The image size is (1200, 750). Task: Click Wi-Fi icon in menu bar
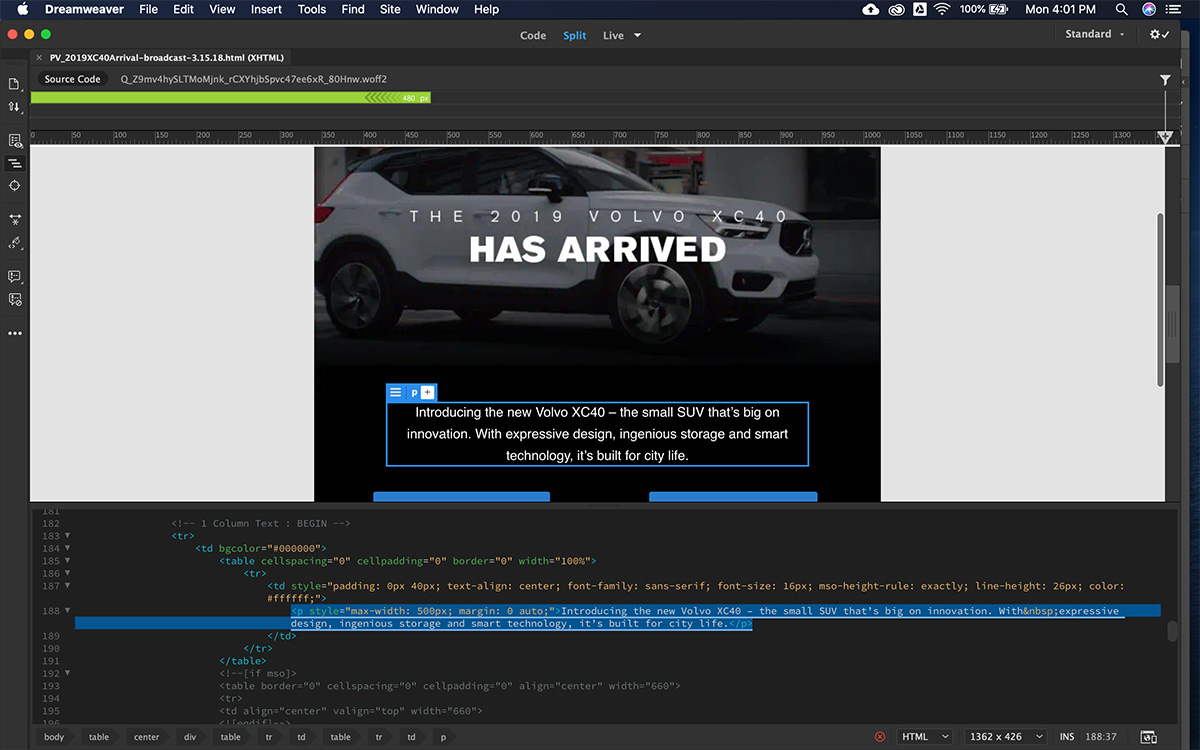point(941,9)
